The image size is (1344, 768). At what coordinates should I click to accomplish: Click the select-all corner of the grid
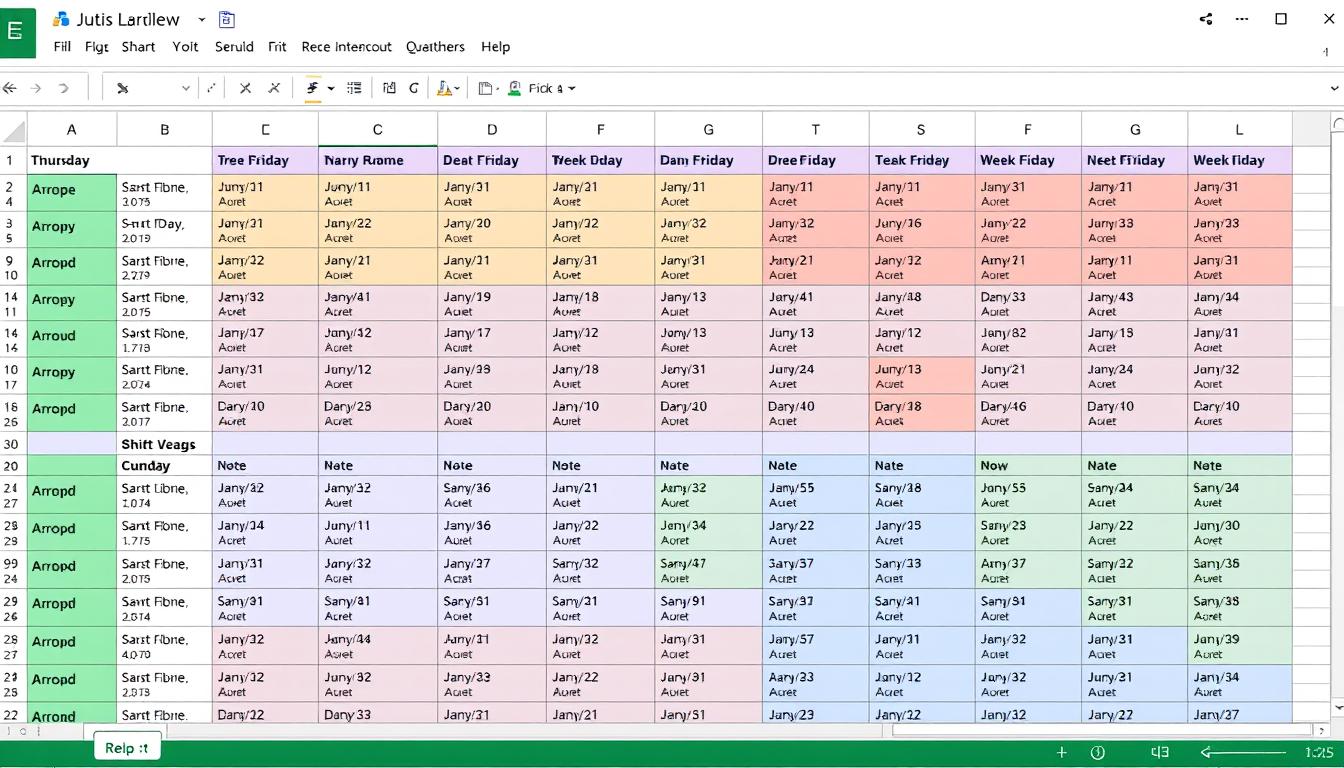13,129
